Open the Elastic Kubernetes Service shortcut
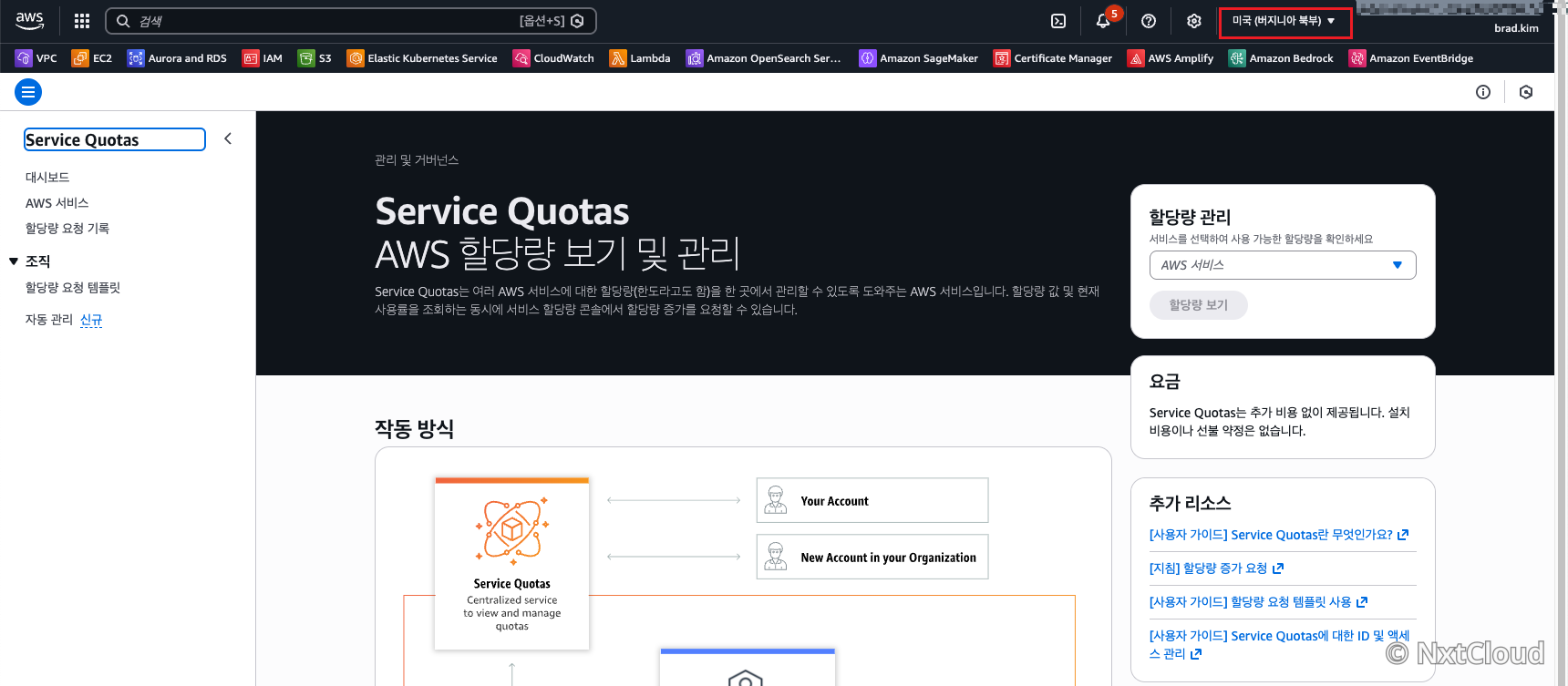 [422, 58]
